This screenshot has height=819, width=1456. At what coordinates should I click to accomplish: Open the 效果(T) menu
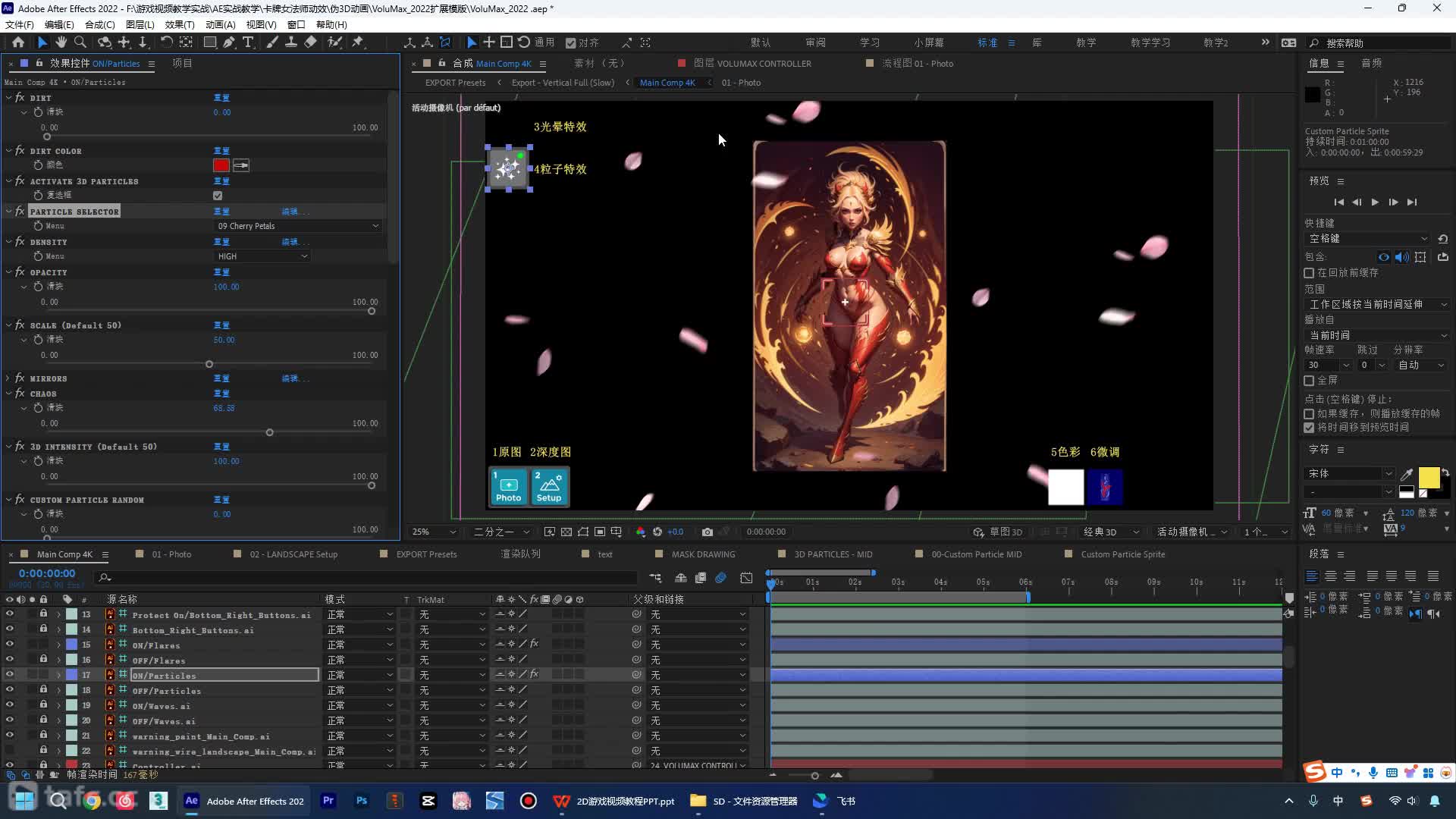click(x=180, y=24)
